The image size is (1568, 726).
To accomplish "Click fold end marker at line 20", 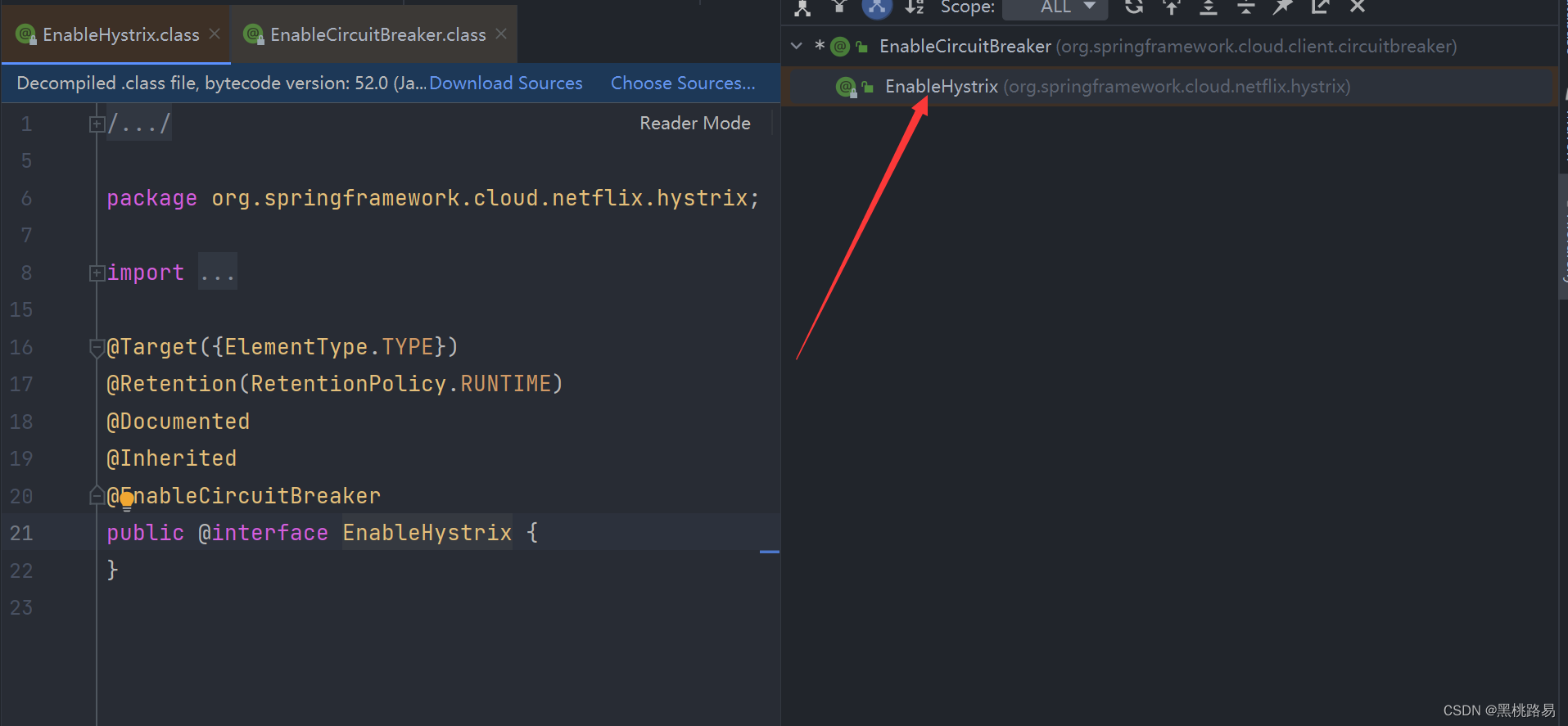I will [97, 496].
